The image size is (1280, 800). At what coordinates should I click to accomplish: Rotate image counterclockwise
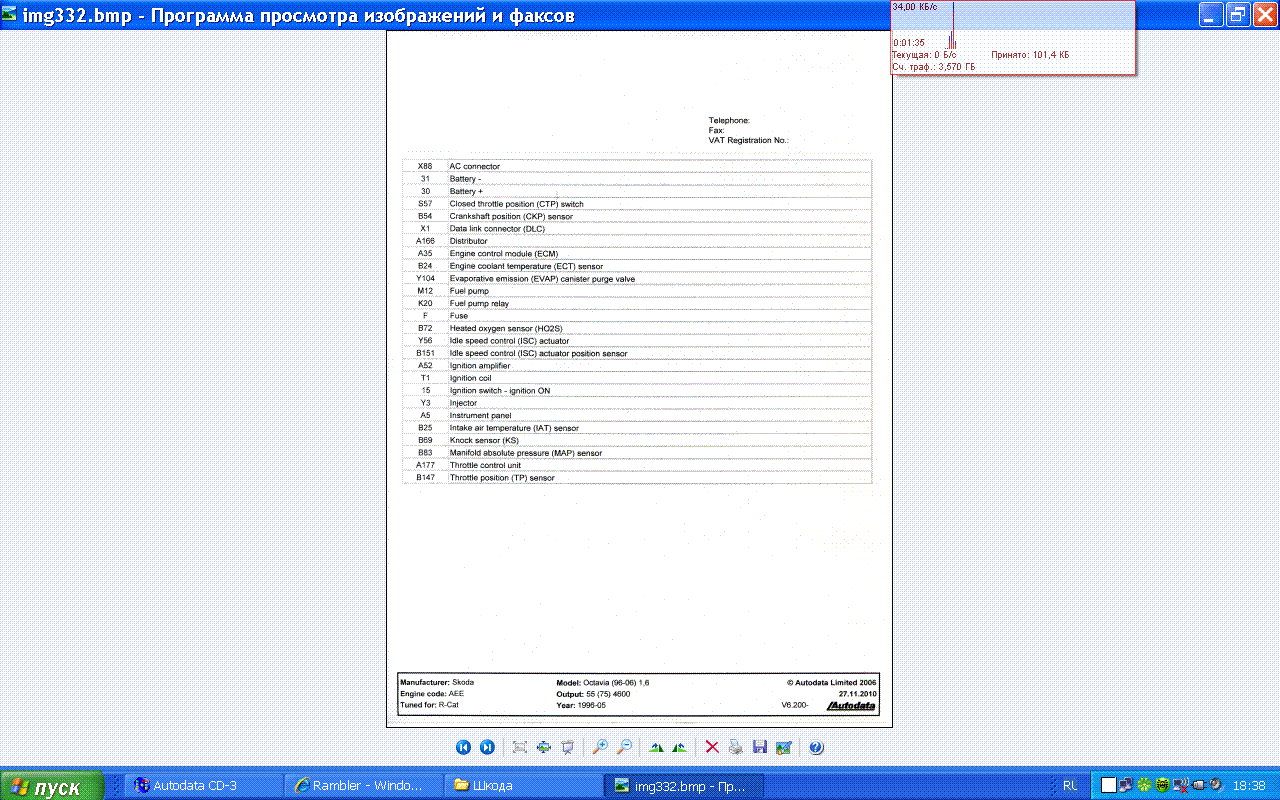(680, 747)
